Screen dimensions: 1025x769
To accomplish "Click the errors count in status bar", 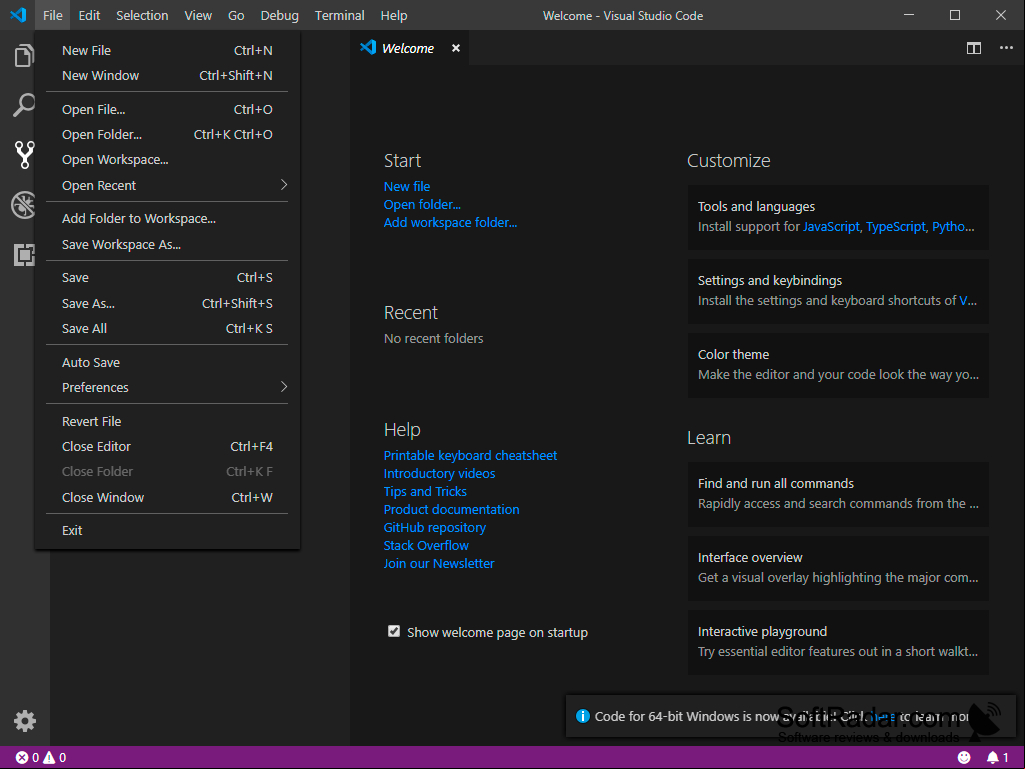I will click(27, 757).
